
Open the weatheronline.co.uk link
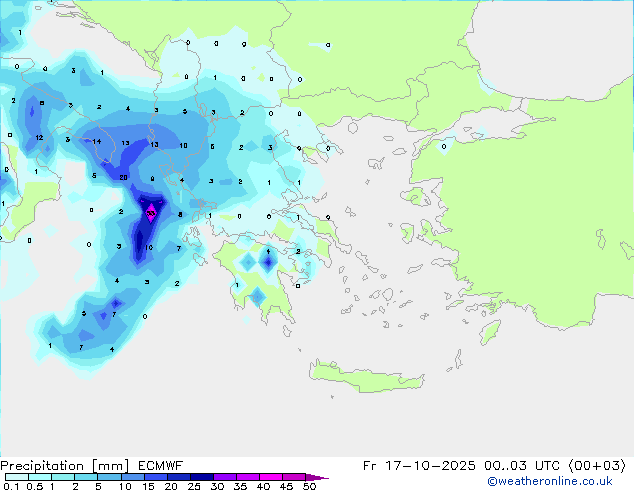click(549, 481)
